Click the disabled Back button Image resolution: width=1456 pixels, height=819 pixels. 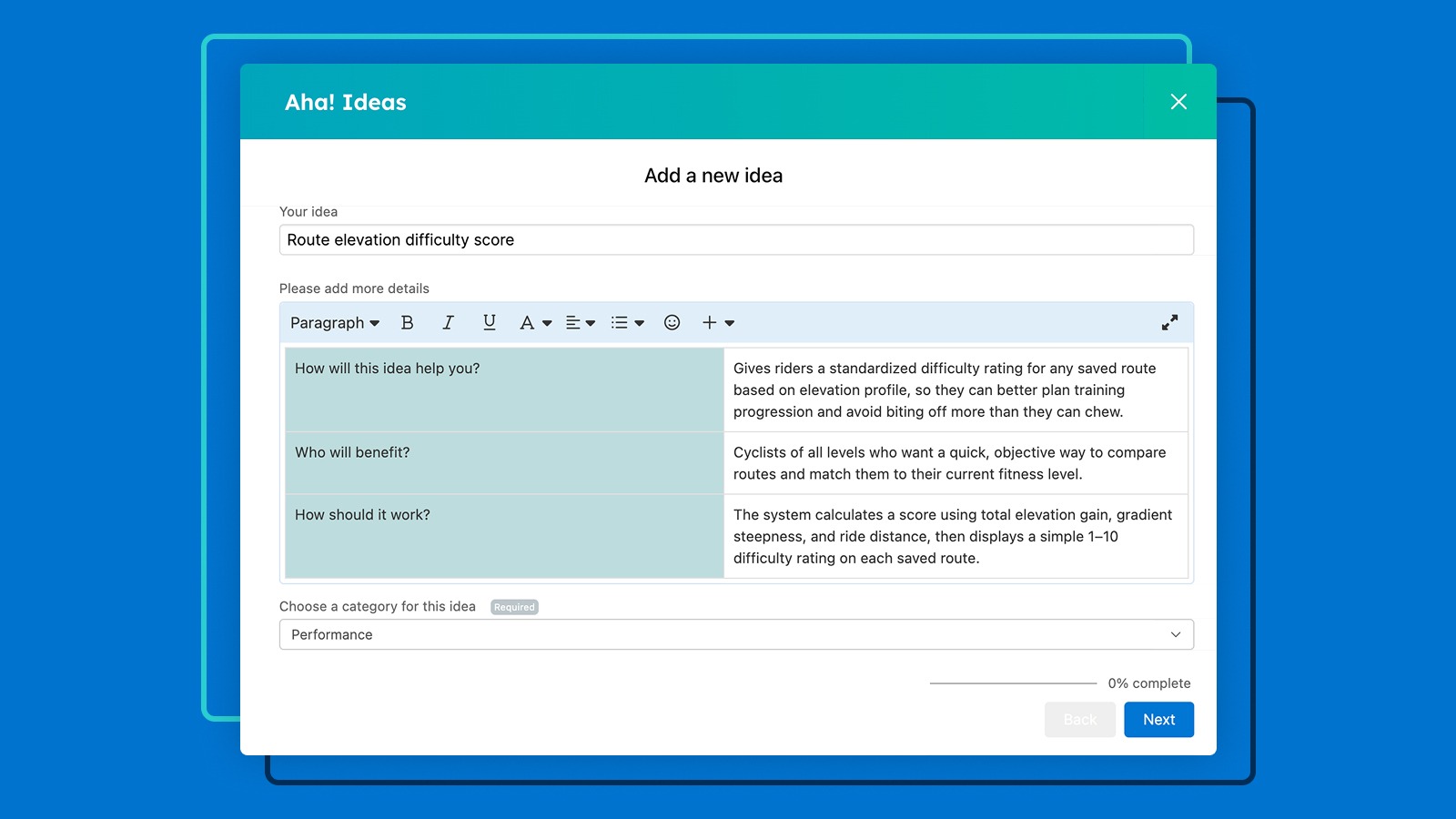click(1080, 720)
